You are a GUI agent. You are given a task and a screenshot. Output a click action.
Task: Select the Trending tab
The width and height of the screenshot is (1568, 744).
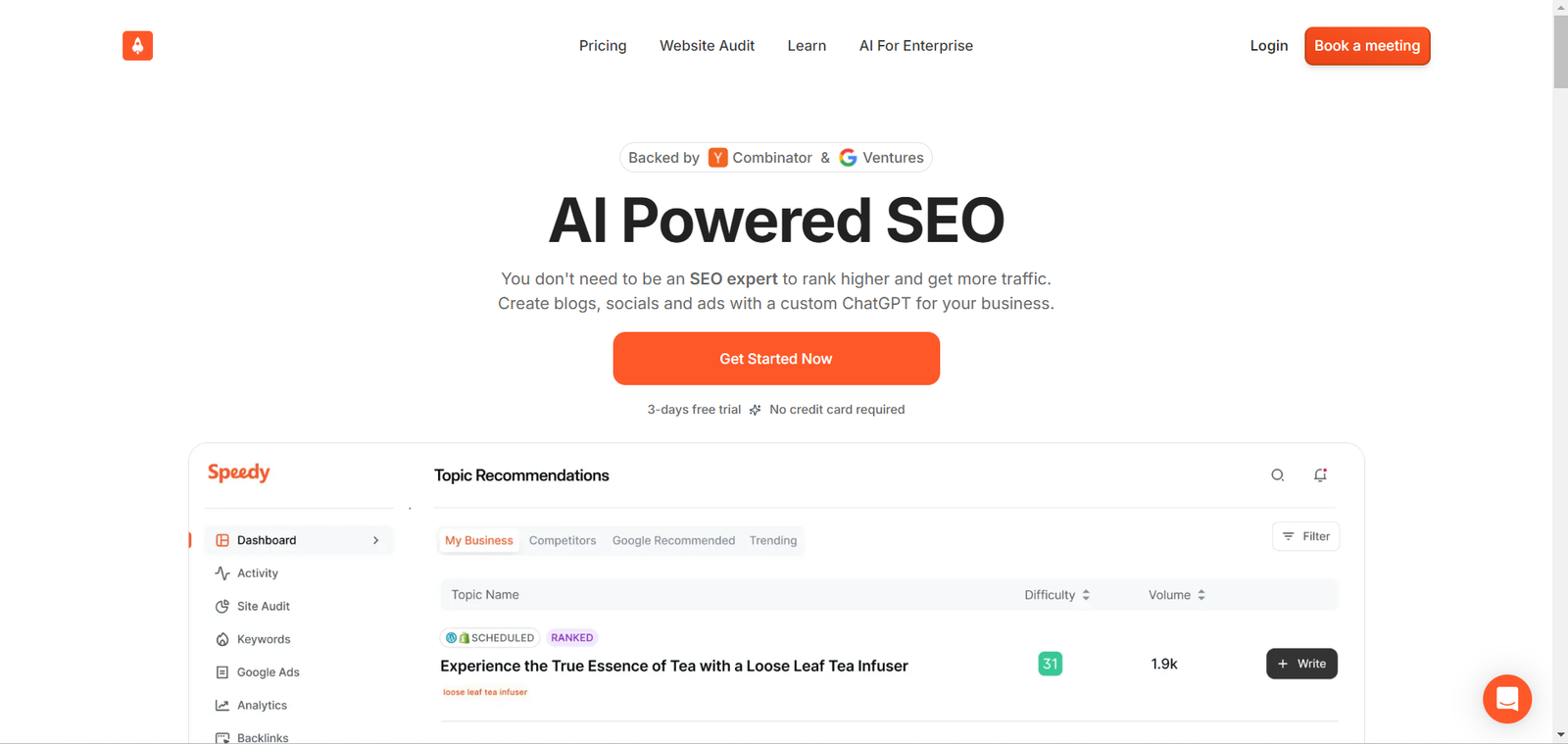click(x=773, y=540)
